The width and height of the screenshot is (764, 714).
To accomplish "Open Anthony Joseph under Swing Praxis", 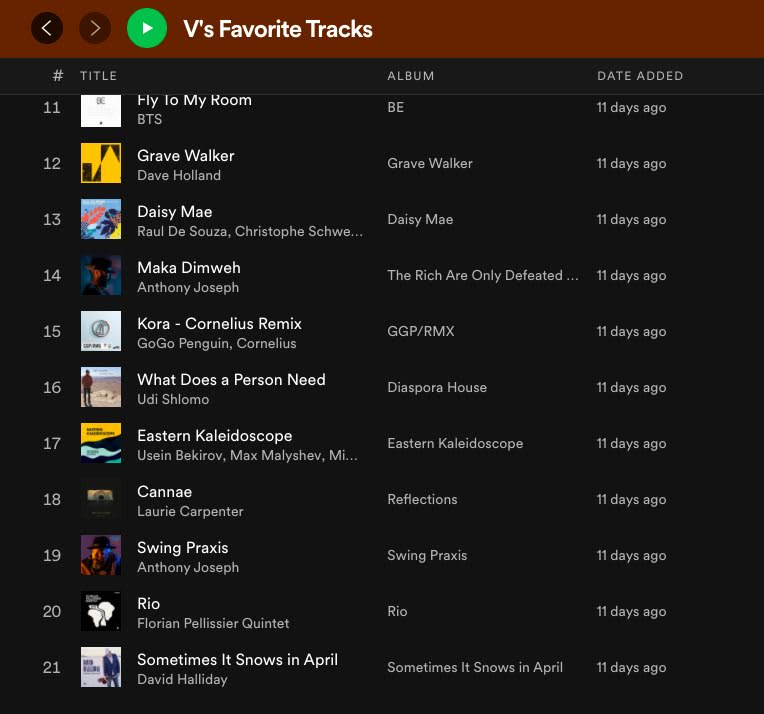I will (x=188, y=568).
